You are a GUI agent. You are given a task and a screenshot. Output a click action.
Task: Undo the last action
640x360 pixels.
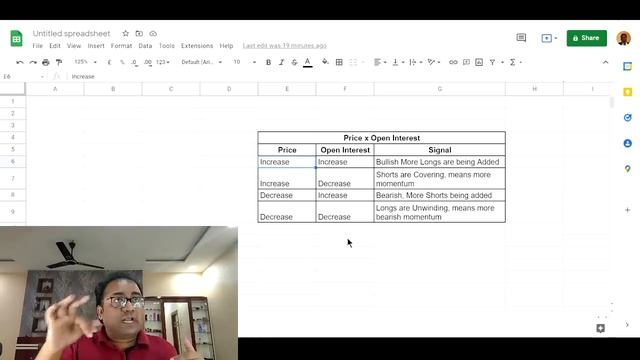tap(20, 62)
